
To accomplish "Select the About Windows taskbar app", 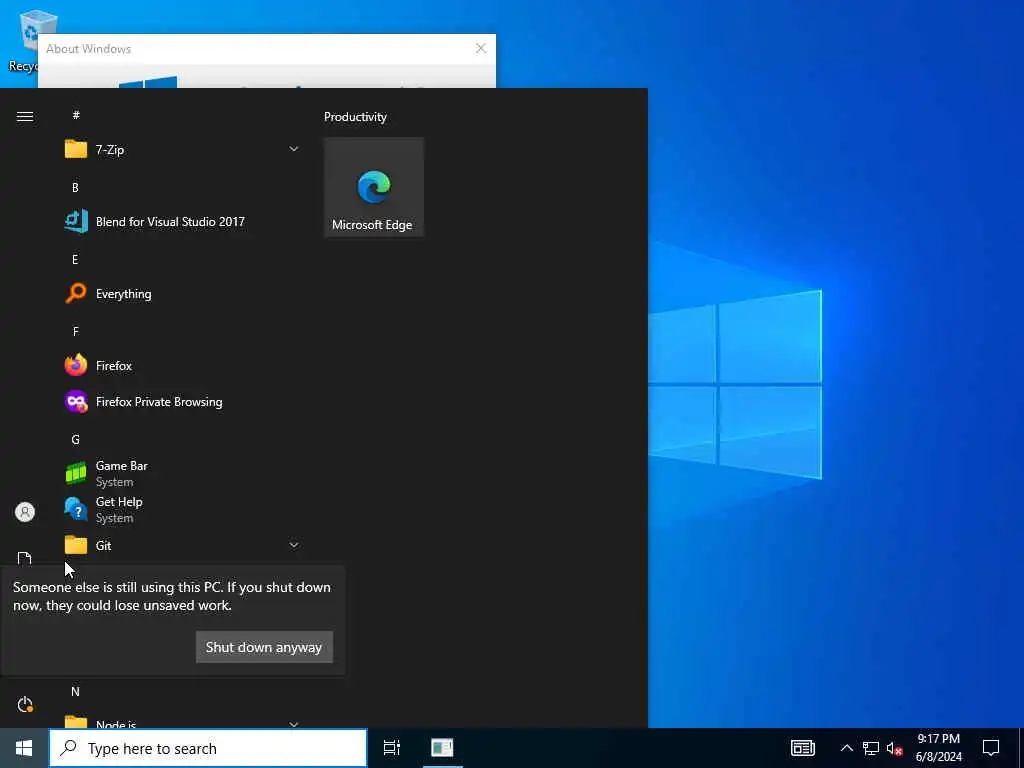I will [x=442, y=748].
